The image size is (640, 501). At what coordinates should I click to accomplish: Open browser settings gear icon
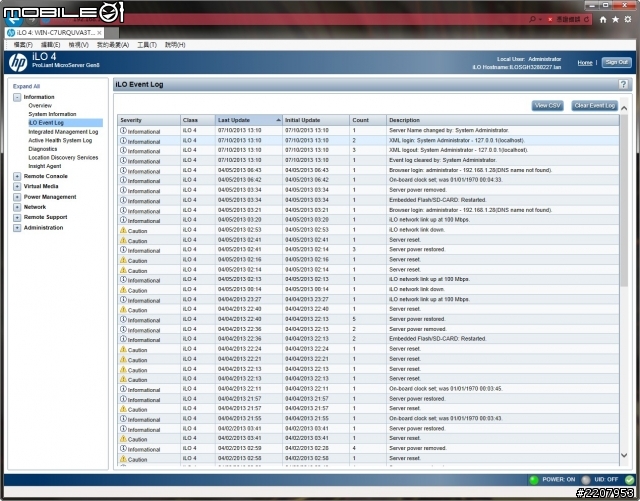tap(628, 19)
